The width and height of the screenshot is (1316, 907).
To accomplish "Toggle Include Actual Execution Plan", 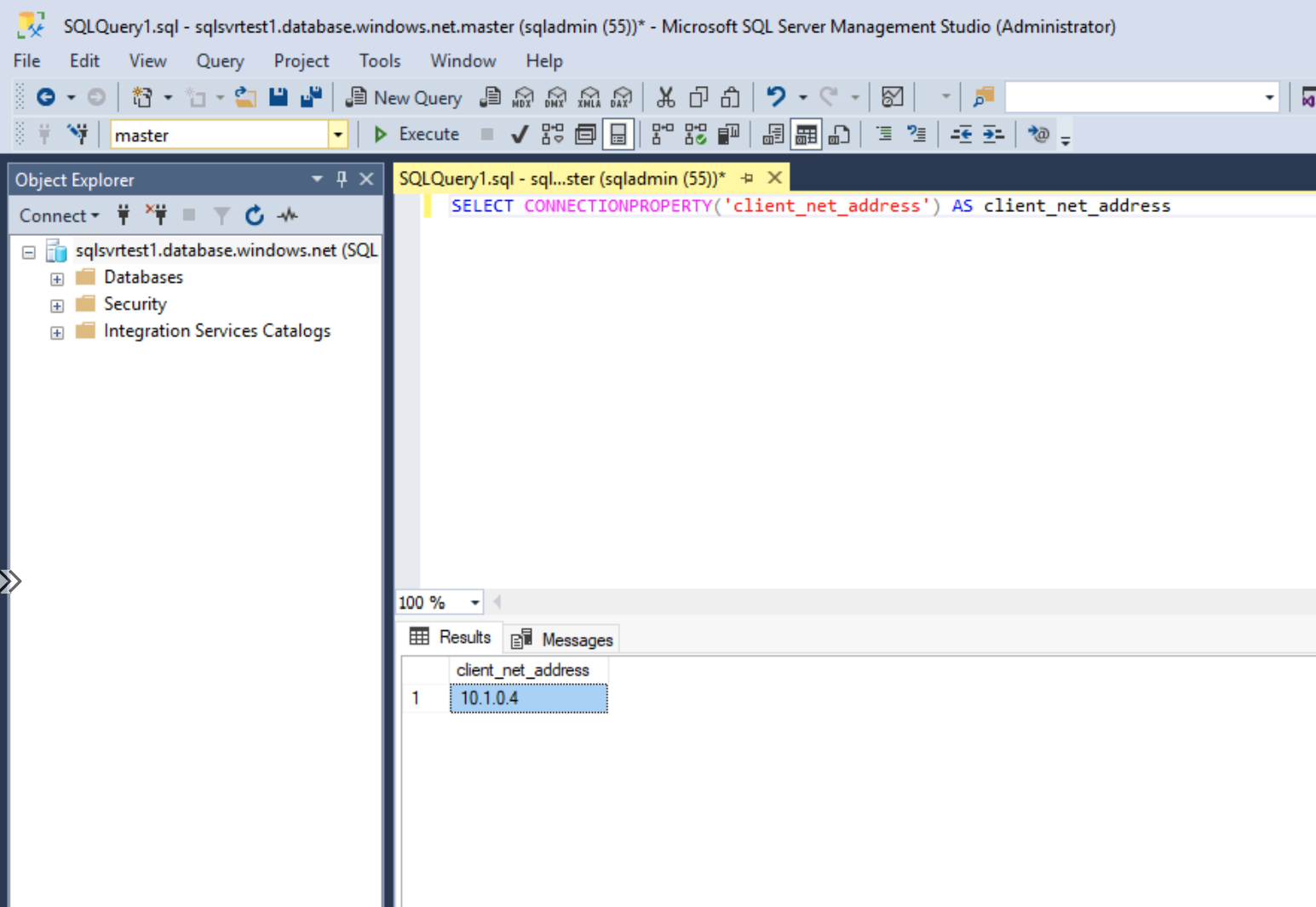I will (x=663, y=134).
